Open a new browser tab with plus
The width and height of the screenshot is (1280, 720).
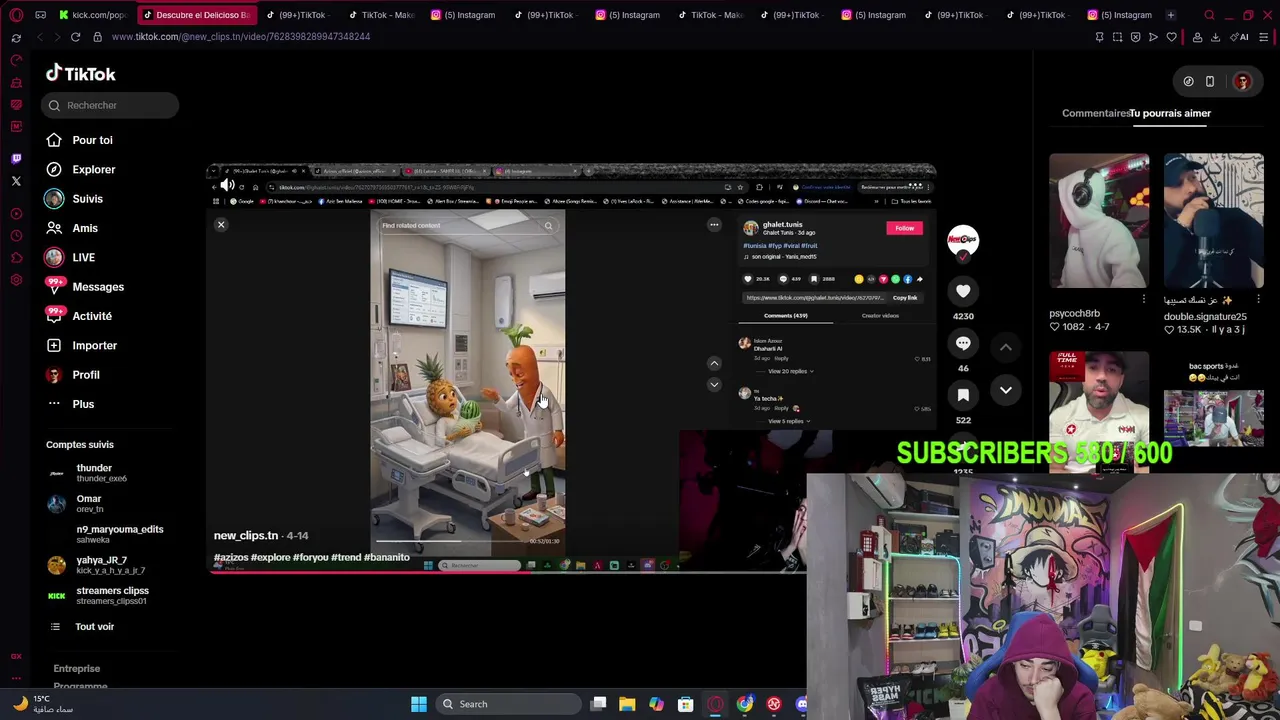point(1170,15)
